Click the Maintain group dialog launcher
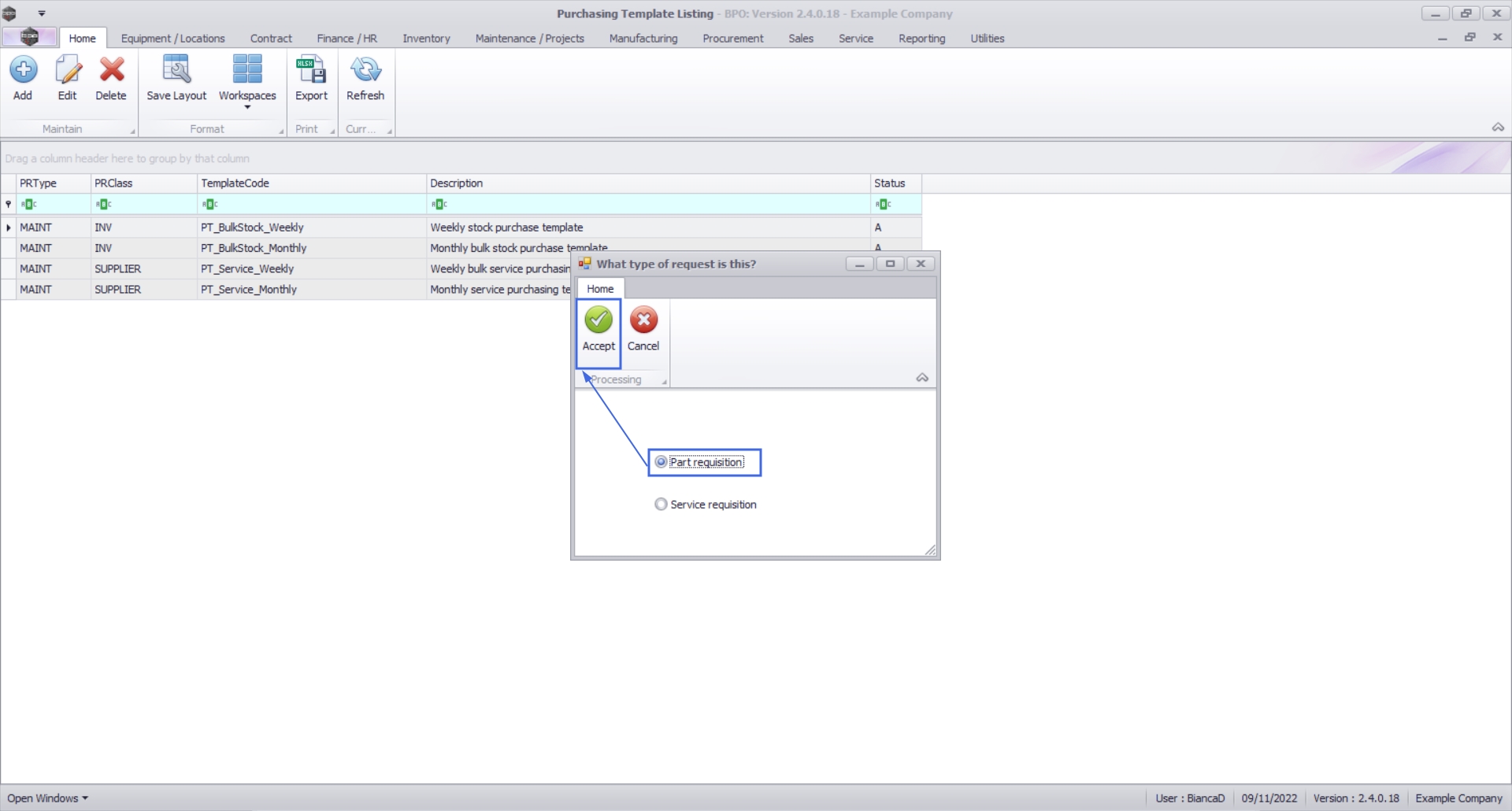 (132, 131)
